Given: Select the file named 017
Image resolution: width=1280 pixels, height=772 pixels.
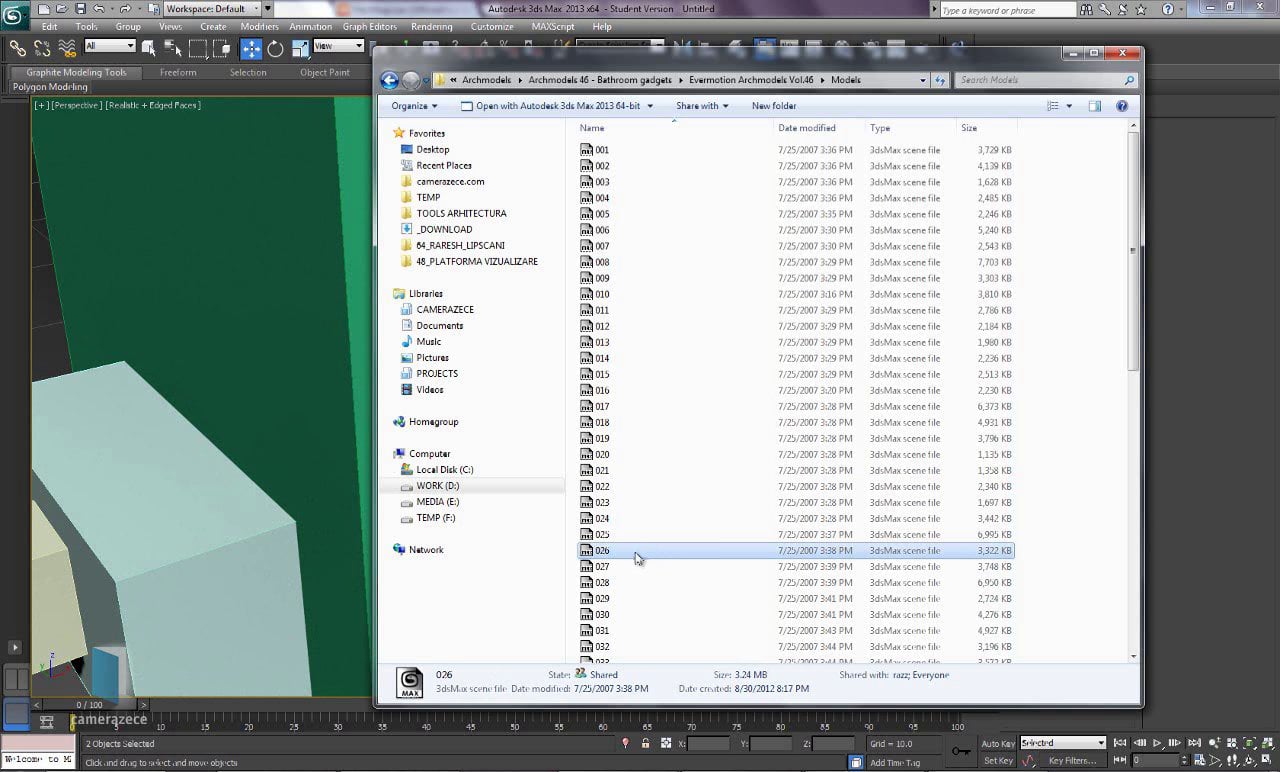Looking at the screenshot, I should 796,407.
